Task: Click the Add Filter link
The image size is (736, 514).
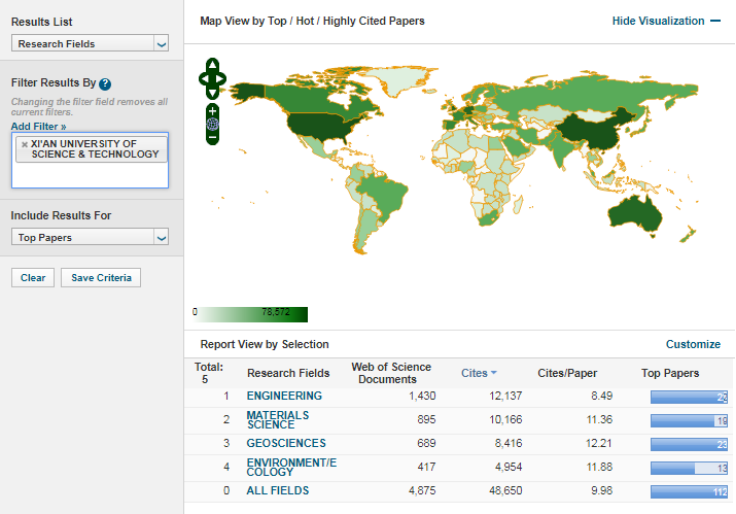Action: pos(38,127)
